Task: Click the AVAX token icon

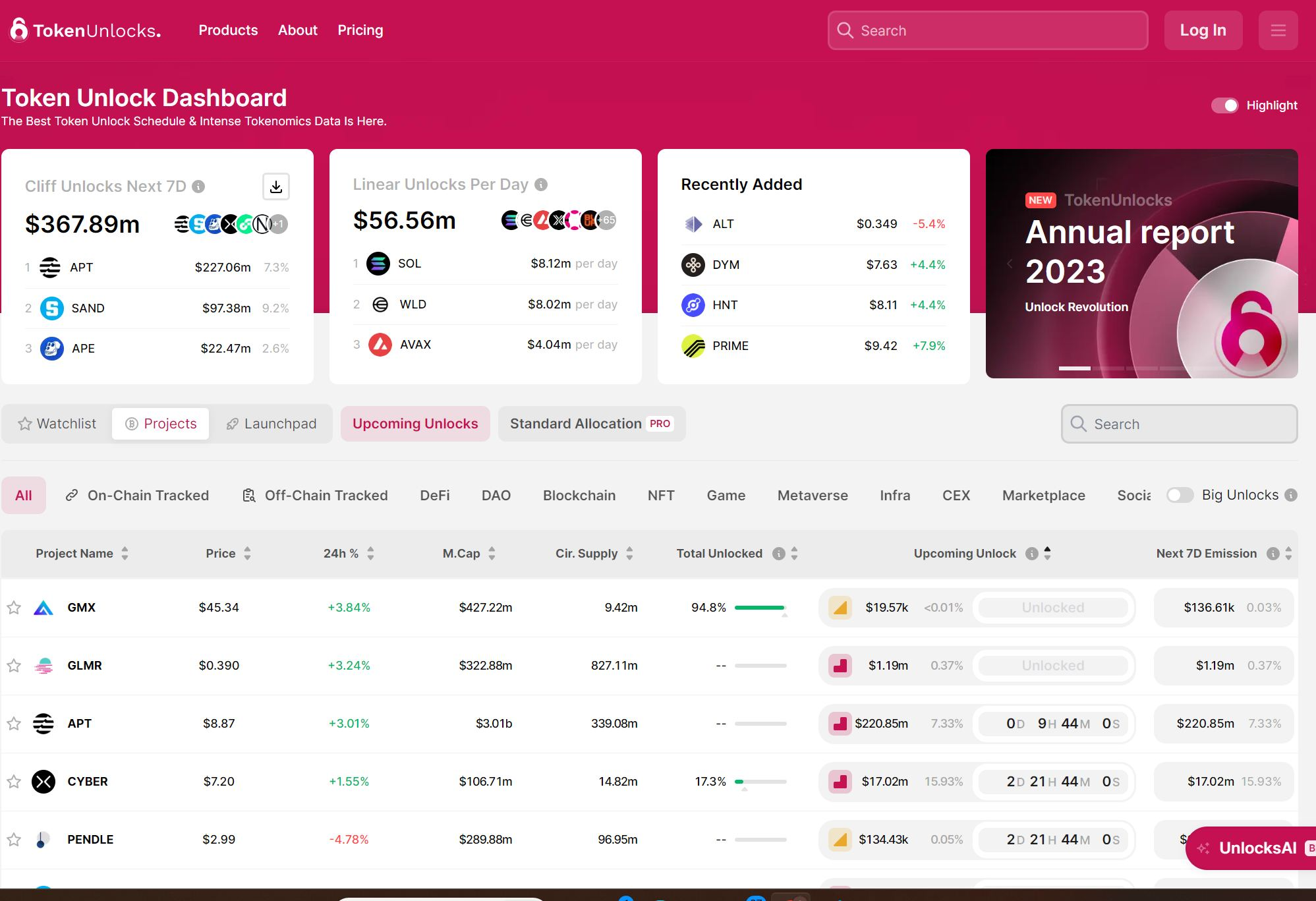Action: pyautogui.click(x=380, y=344)
